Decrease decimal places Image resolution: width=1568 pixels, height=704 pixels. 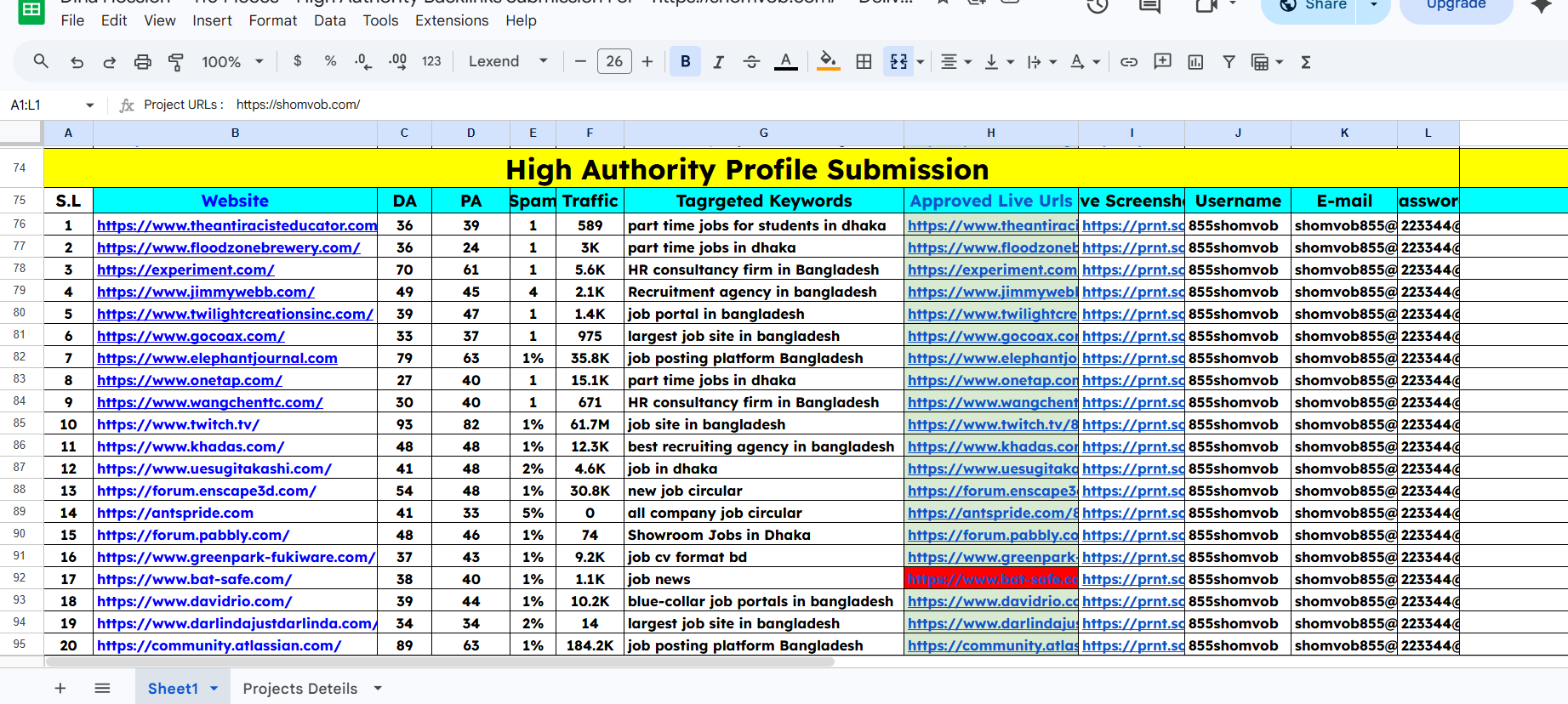pos(363,61)
